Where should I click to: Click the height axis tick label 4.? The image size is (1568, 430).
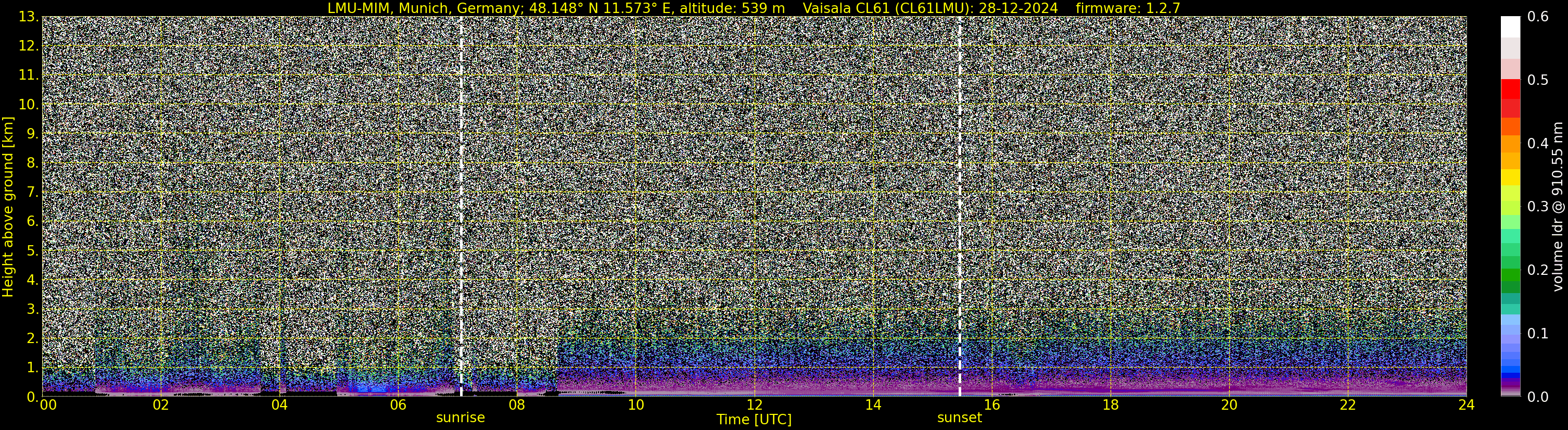(33, 280)
